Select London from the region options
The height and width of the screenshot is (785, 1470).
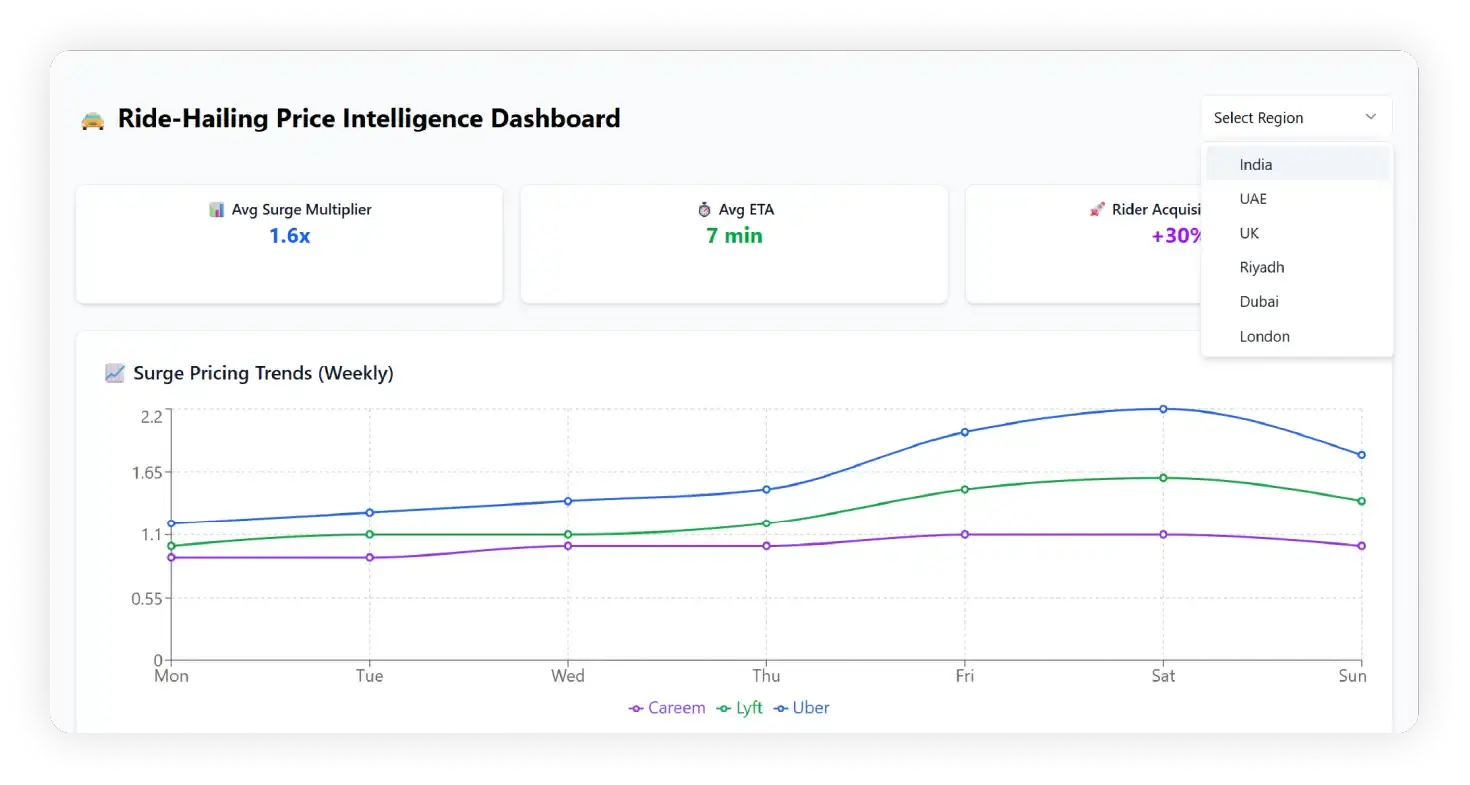(x=1264, y=337)
